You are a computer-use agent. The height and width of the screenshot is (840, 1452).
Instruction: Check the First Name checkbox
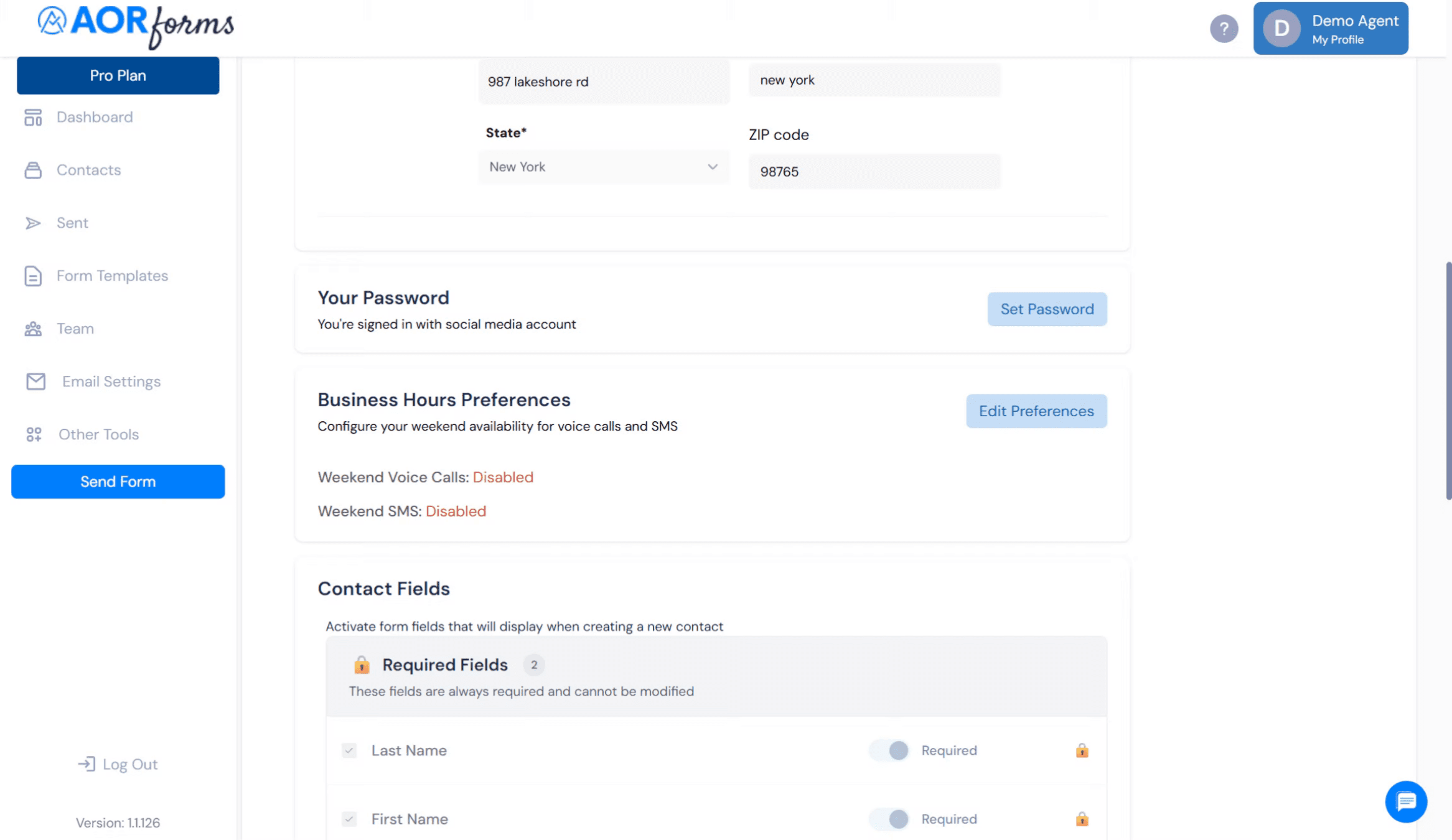click(349, 819)
